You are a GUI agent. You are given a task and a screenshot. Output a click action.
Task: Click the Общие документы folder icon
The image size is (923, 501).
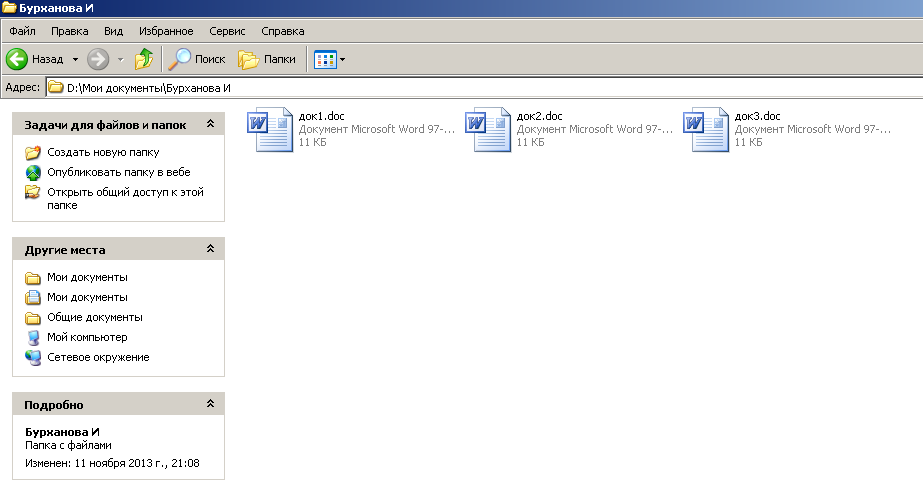pos(33,317)
